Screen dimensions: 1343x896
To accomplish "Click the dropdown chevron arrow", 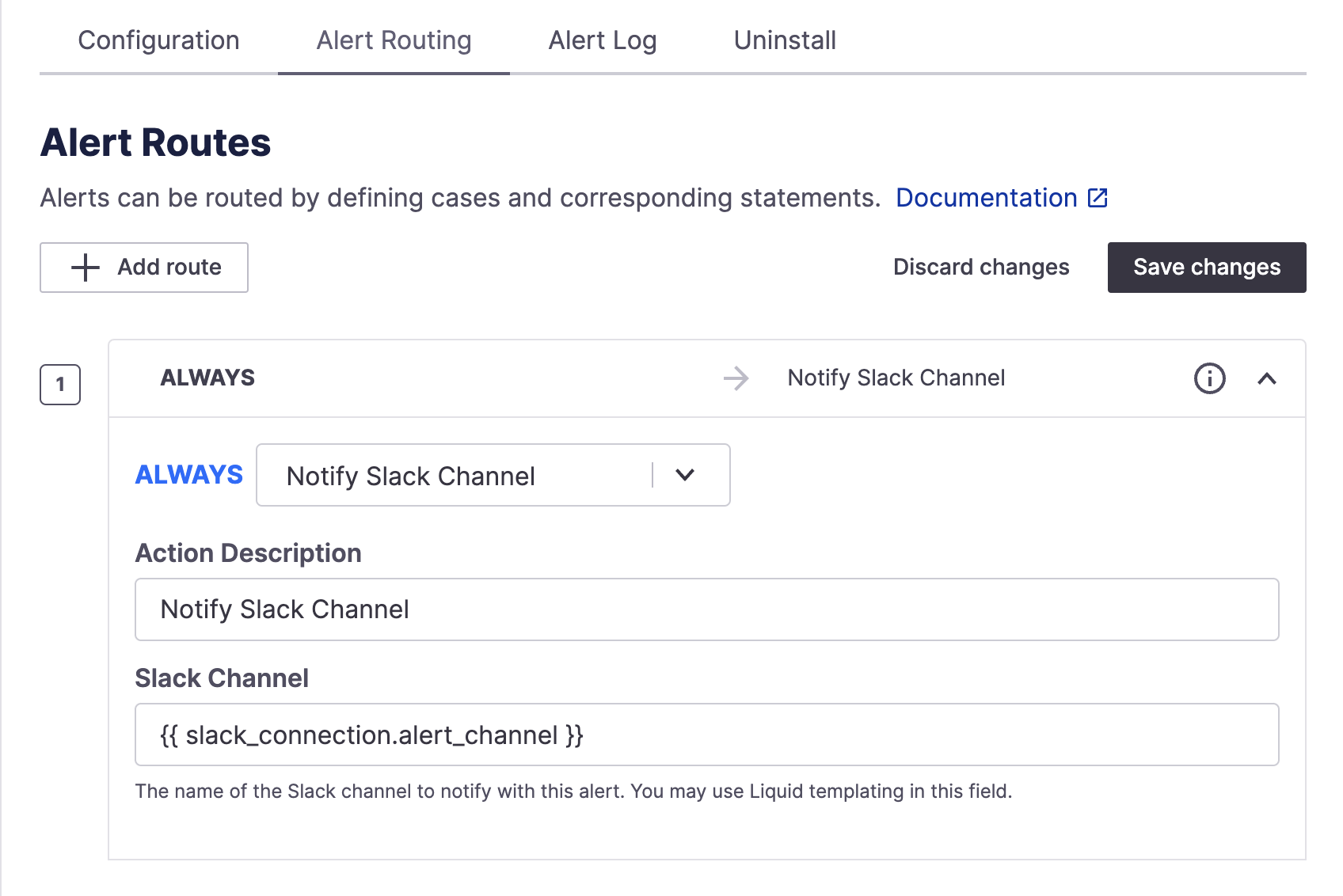I will pos(685,475).
